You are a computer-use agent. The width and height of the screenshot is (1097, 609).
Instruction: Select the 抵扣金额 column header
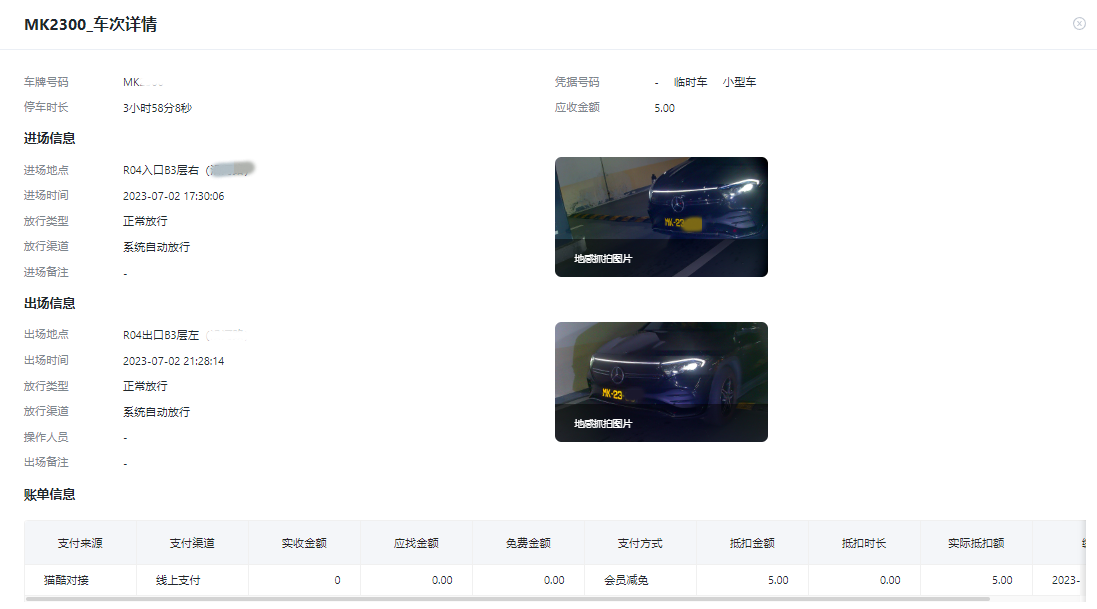pyautogui.click(x=751, y=543)
